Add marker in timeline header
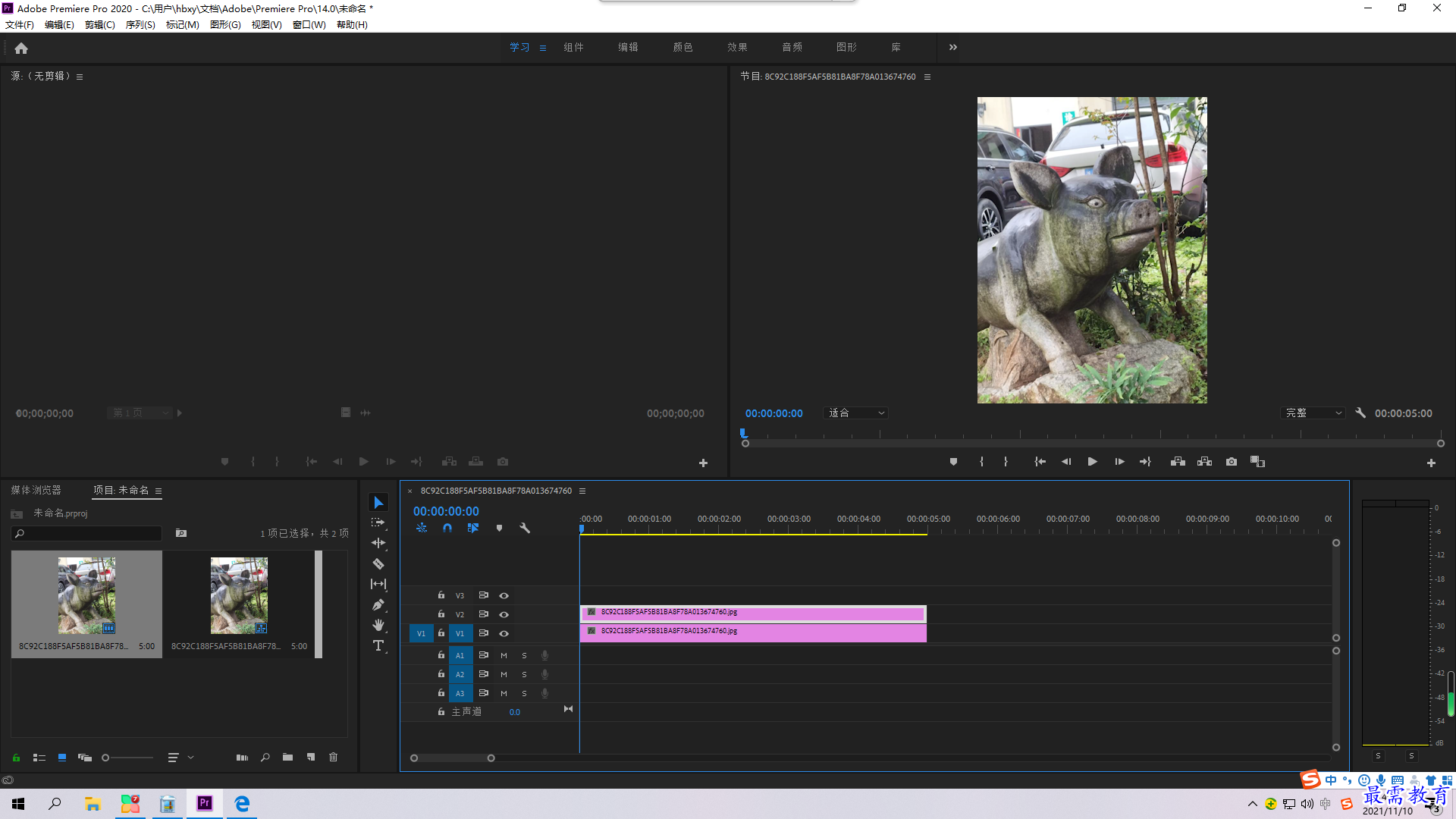 pyautogui.click(x=499, y=528)
